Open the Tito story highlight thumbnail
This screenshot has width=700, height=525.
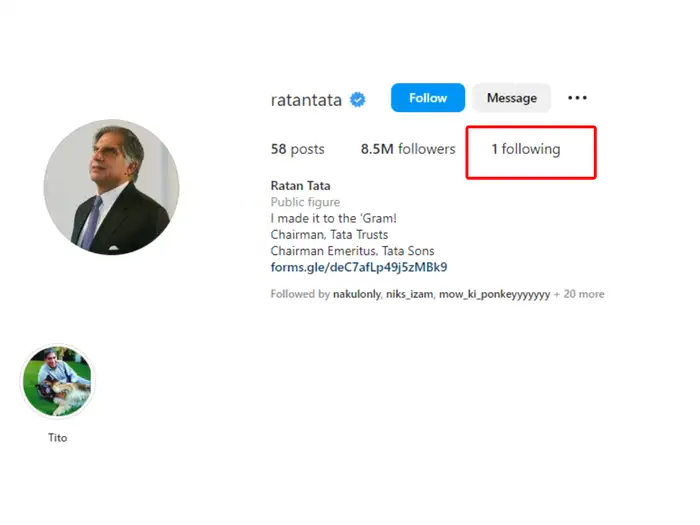(x=57, y=381)
